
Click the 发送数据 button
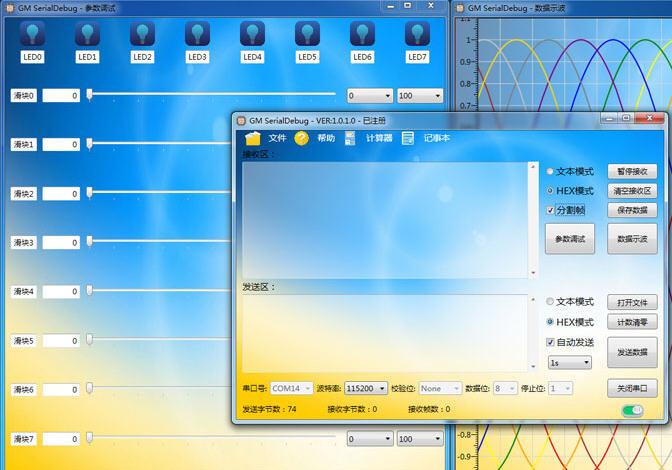[632, 352]
